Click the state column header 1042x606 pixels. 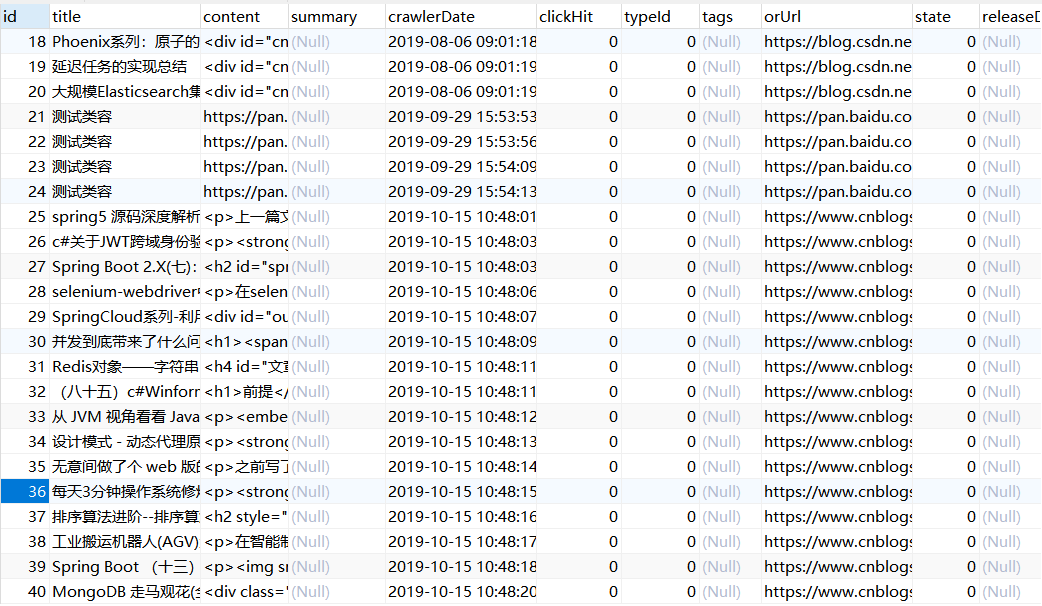tap(946, 17)
